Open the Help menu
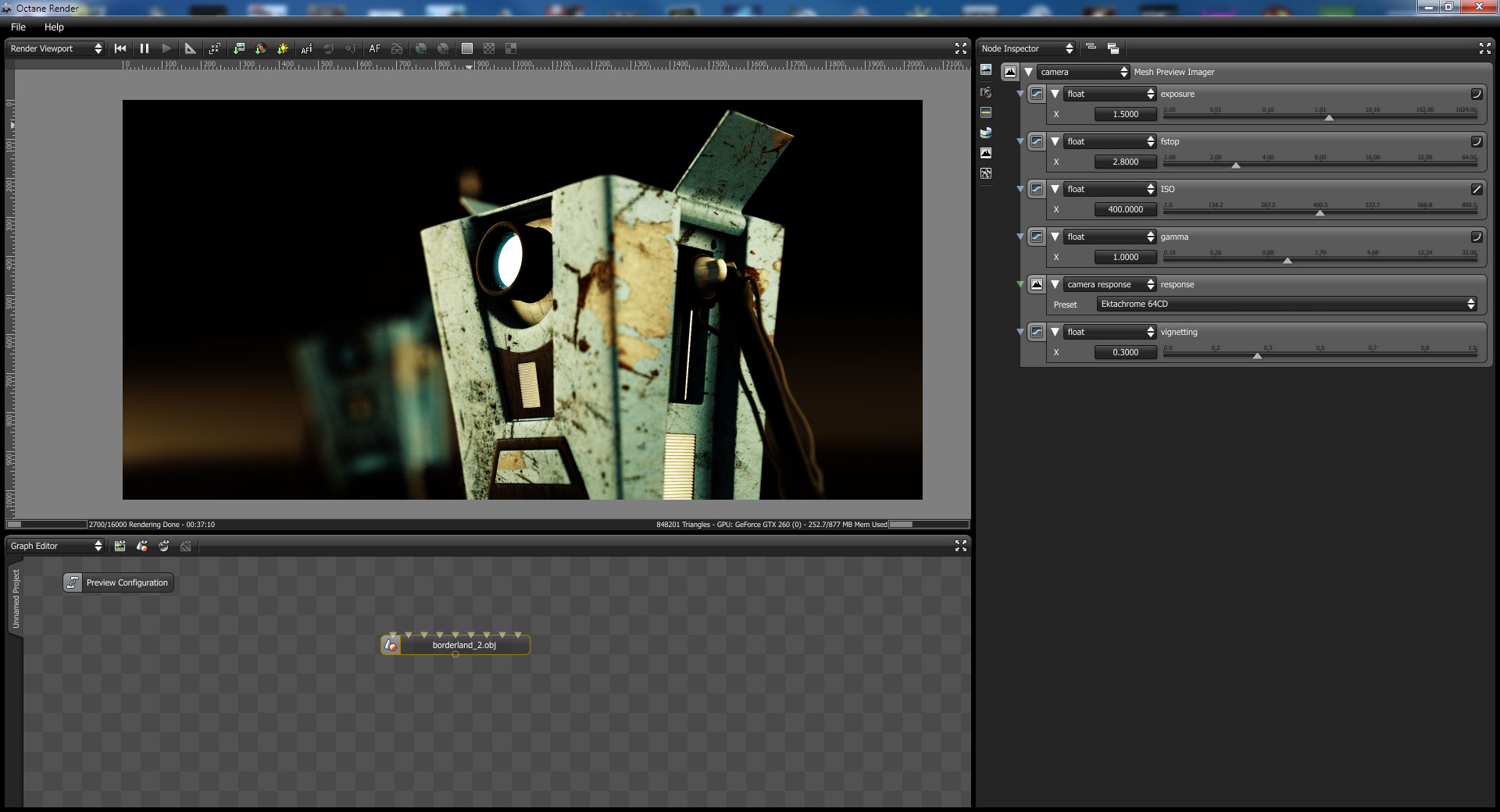Viewport: 1500px width, 812px height. (x=54, y=27)
